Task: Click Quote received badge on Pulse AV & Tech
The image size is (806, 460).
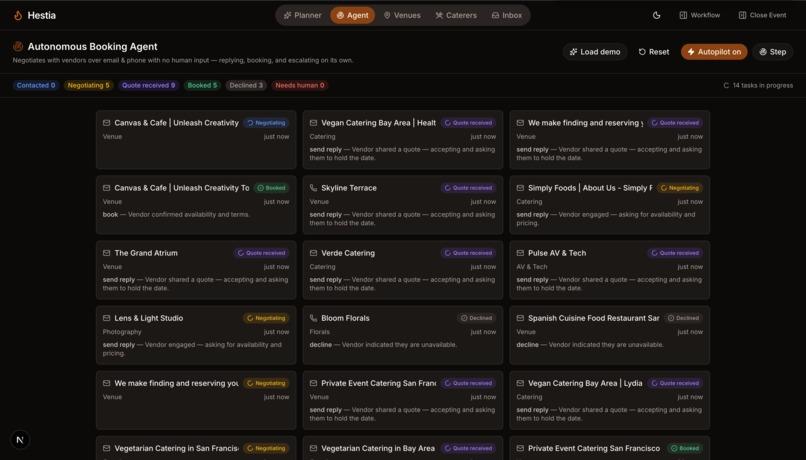Action: [675, 253]
